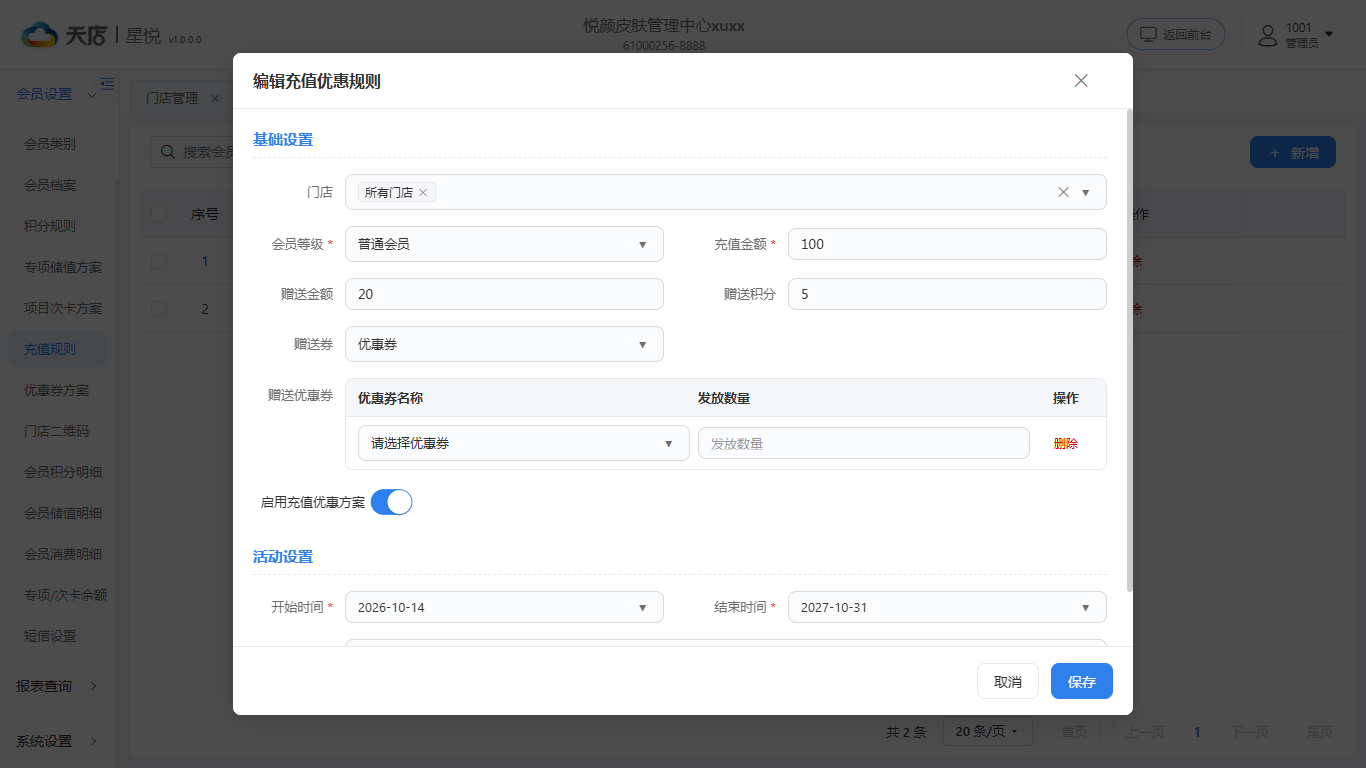Check the checkbox for row 2

click(159, 309)
